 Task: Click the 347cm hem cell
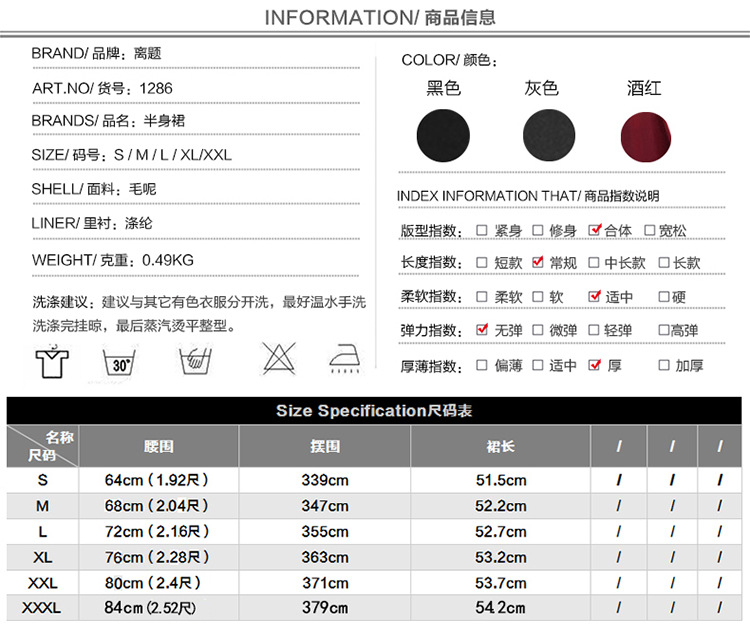[325, 505]
